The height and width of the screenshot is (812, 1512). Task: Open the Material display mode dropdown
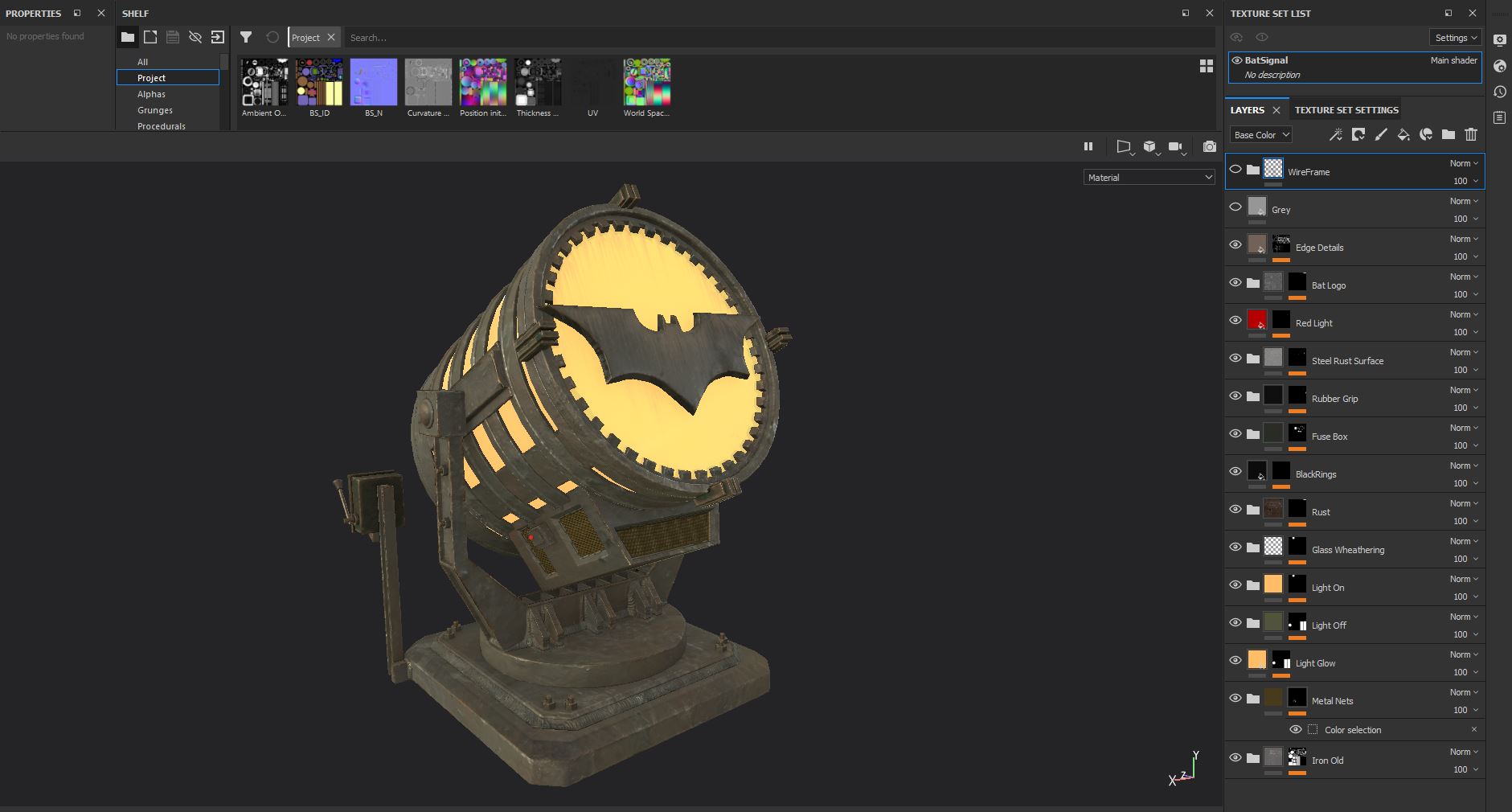click(x=1148, y=177)
